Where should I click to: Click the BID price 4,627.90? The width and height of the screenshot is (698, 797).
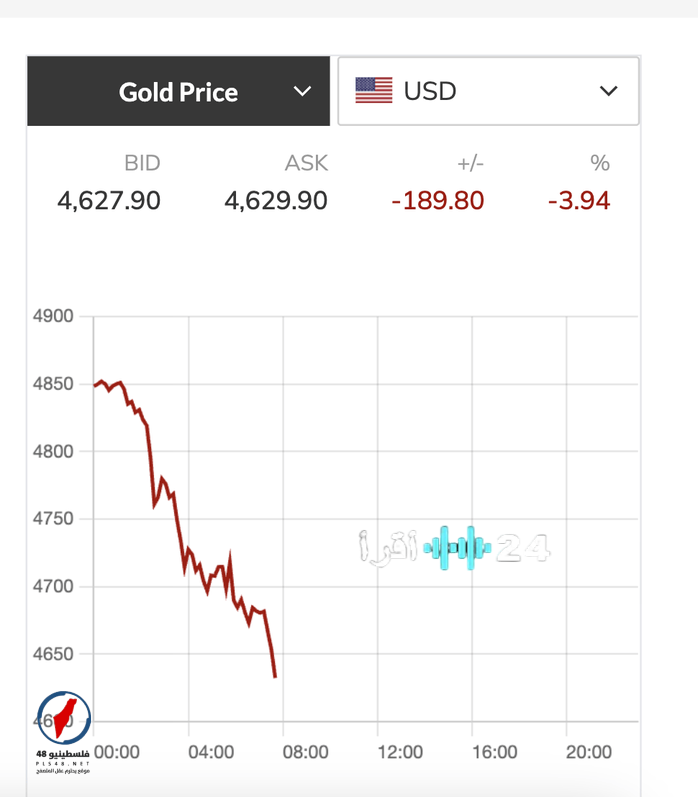(109, 200)
